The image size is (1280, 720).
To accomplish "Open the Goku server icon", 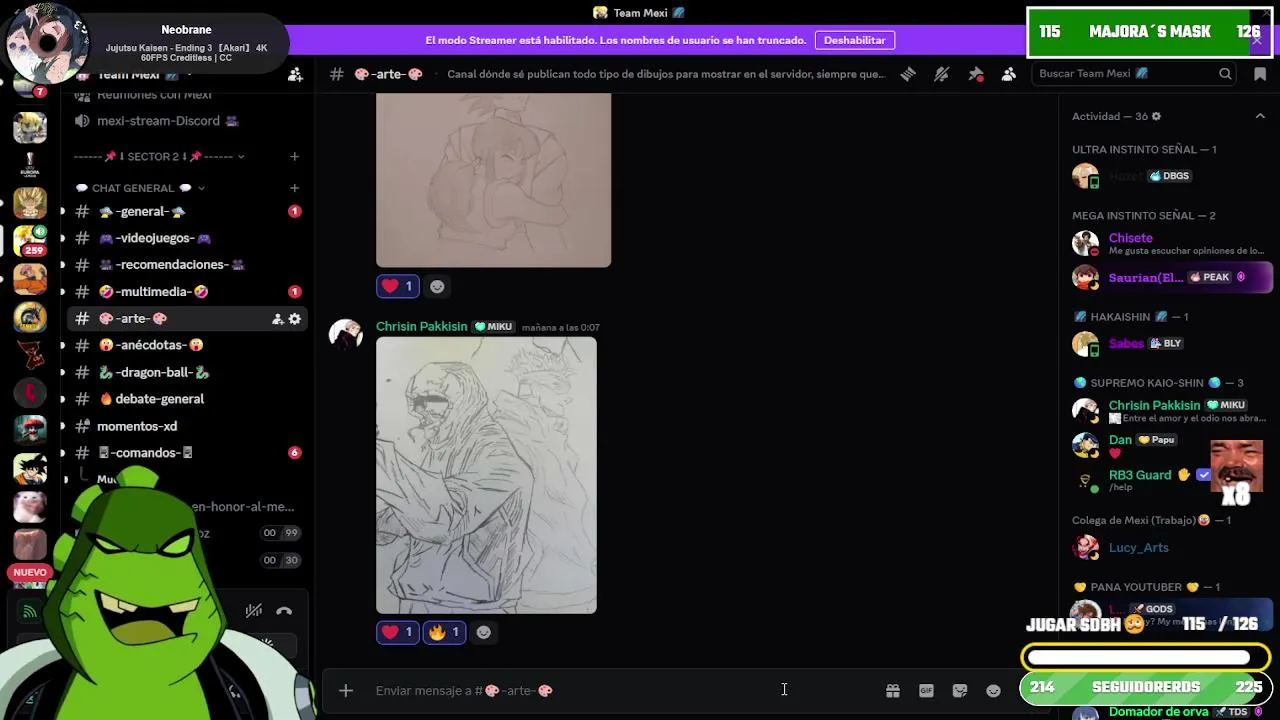I will tap(30, 468).
